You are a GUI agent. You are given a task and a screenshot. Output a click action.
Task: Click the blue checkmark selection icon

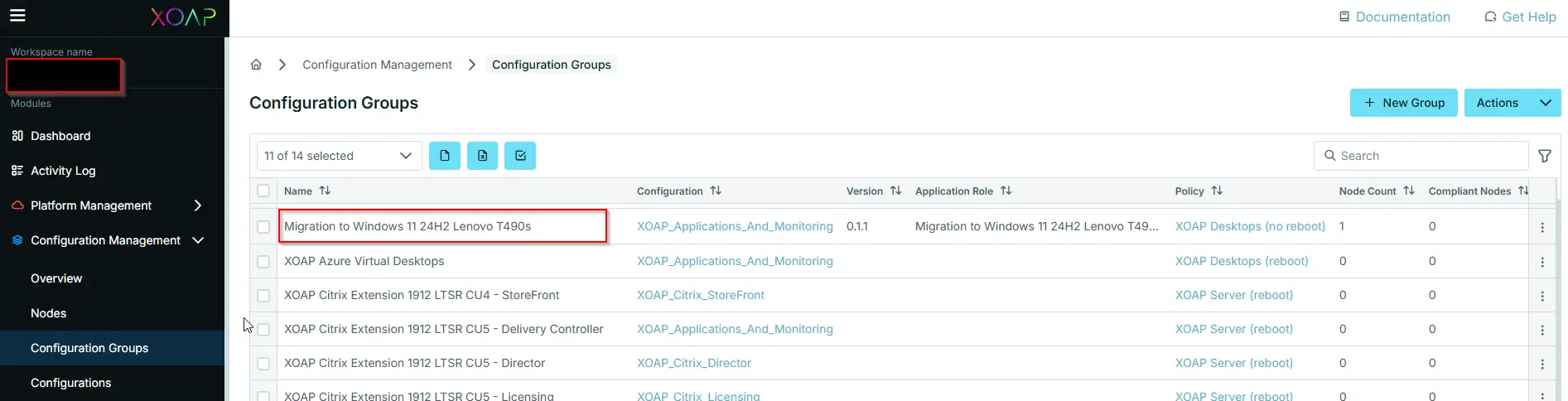520,156
